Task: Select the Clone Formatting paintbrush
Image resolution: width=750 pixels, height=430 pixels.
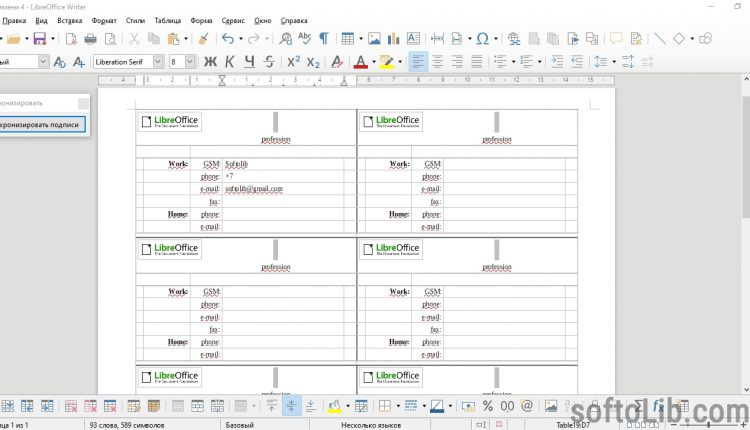Action: click(204, 39)
